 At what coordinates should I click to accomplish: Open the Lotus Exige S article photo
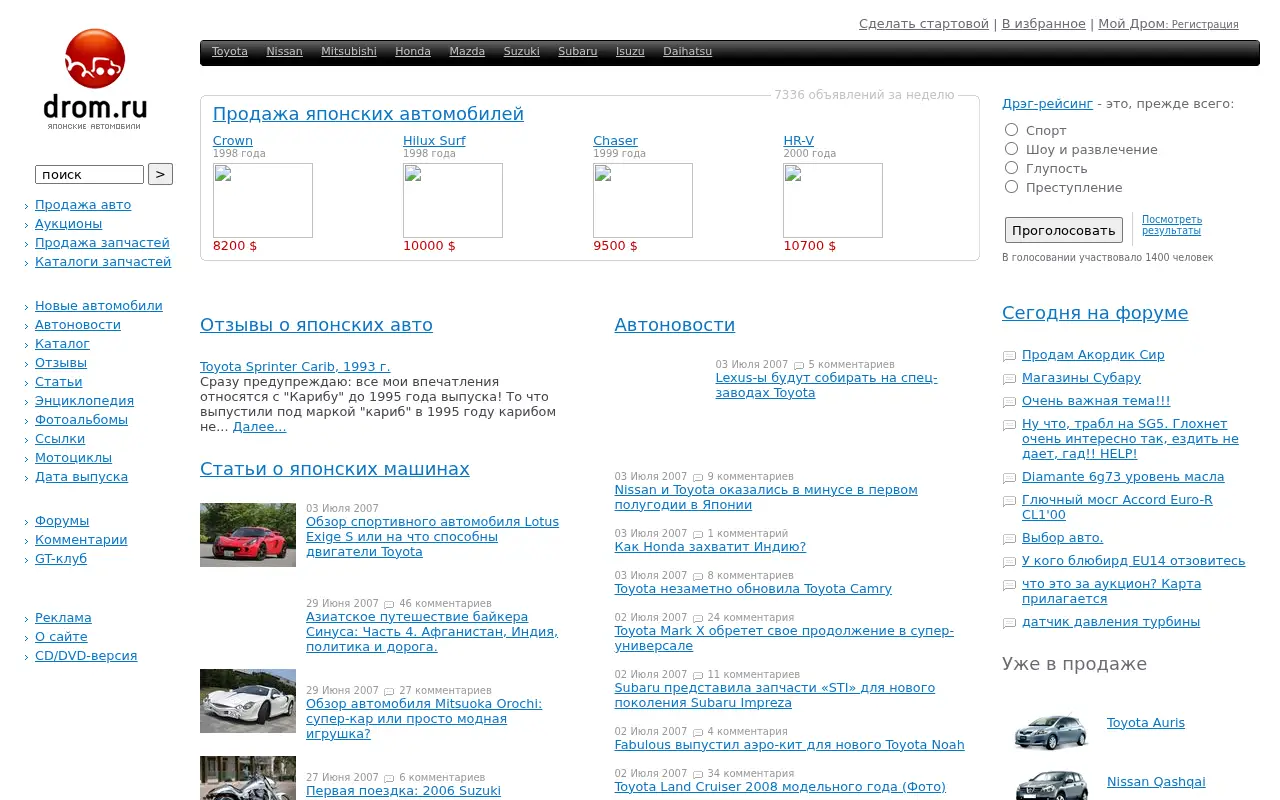(x=248, y=535)
